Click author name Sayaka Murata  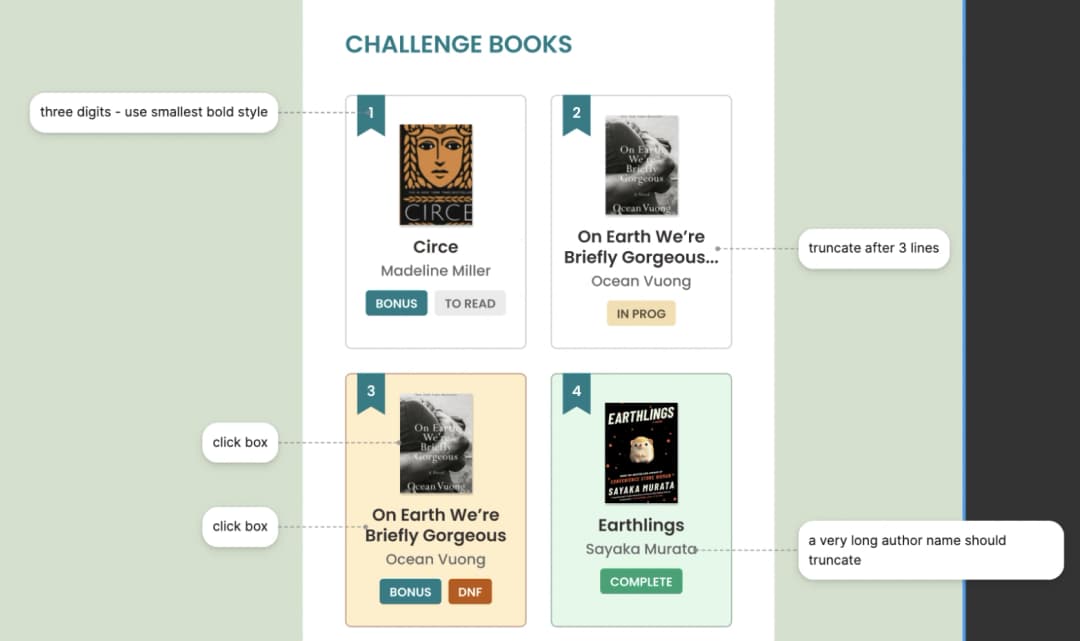[641, 549]
